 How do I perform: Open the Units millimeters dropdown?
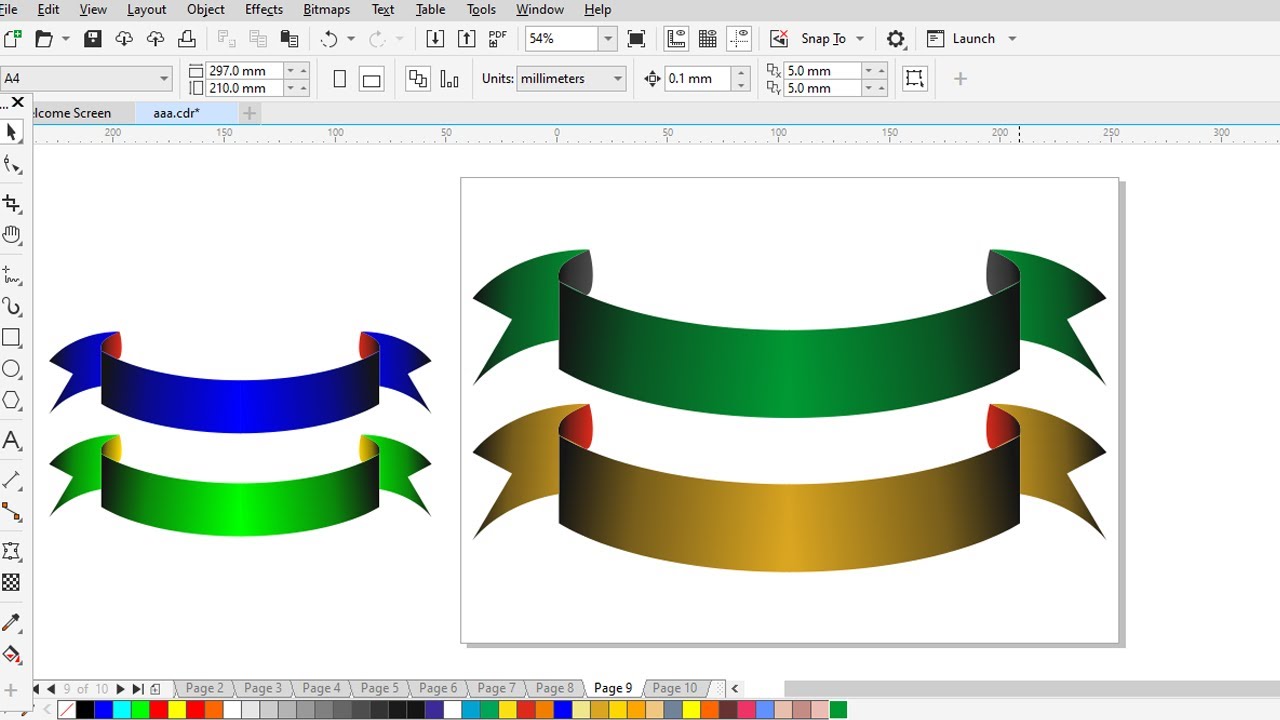coord(618,79)
